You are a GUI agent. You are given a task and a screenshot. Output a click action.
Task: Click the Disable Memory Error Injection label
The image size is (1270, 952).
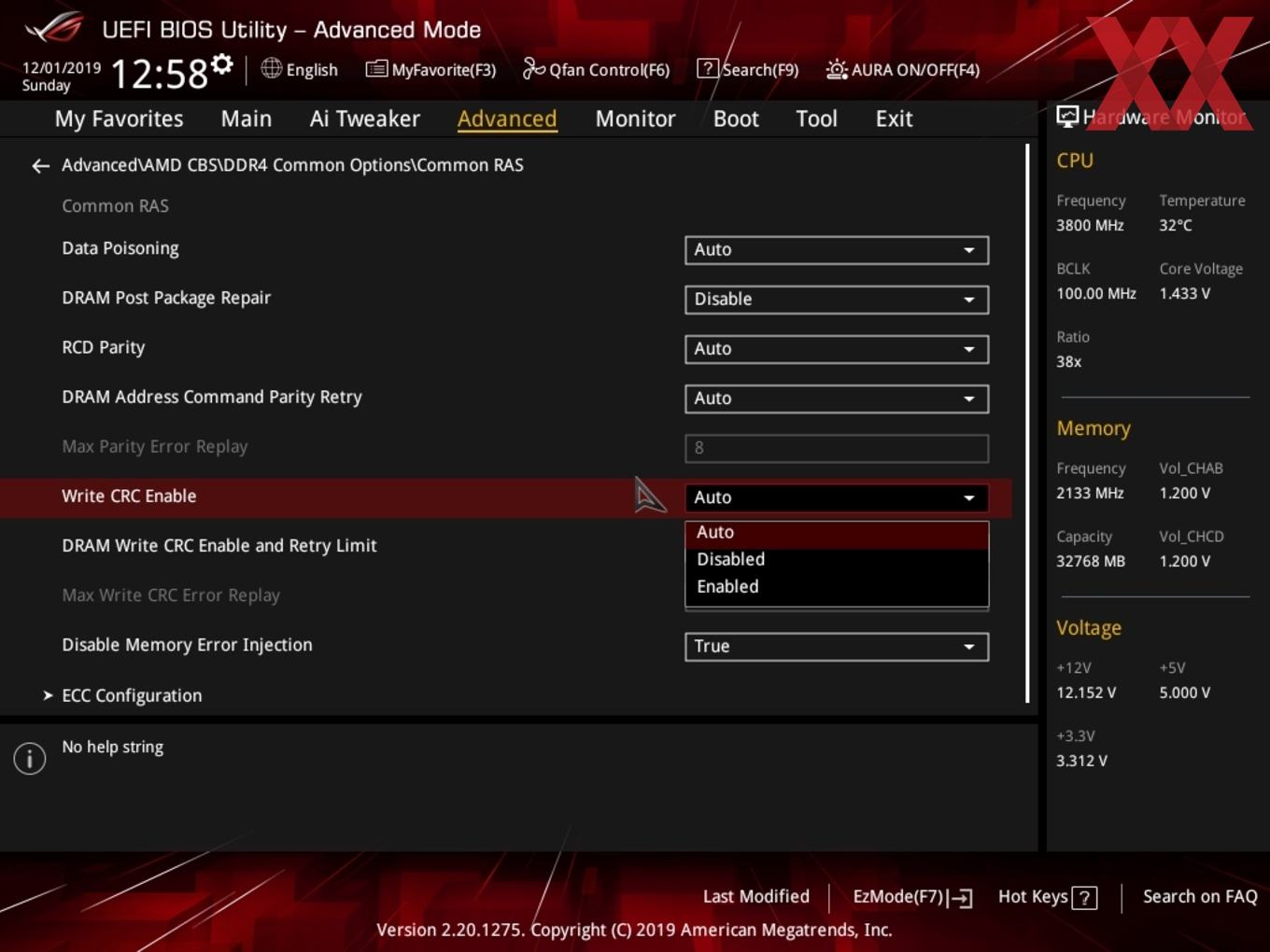187,645
